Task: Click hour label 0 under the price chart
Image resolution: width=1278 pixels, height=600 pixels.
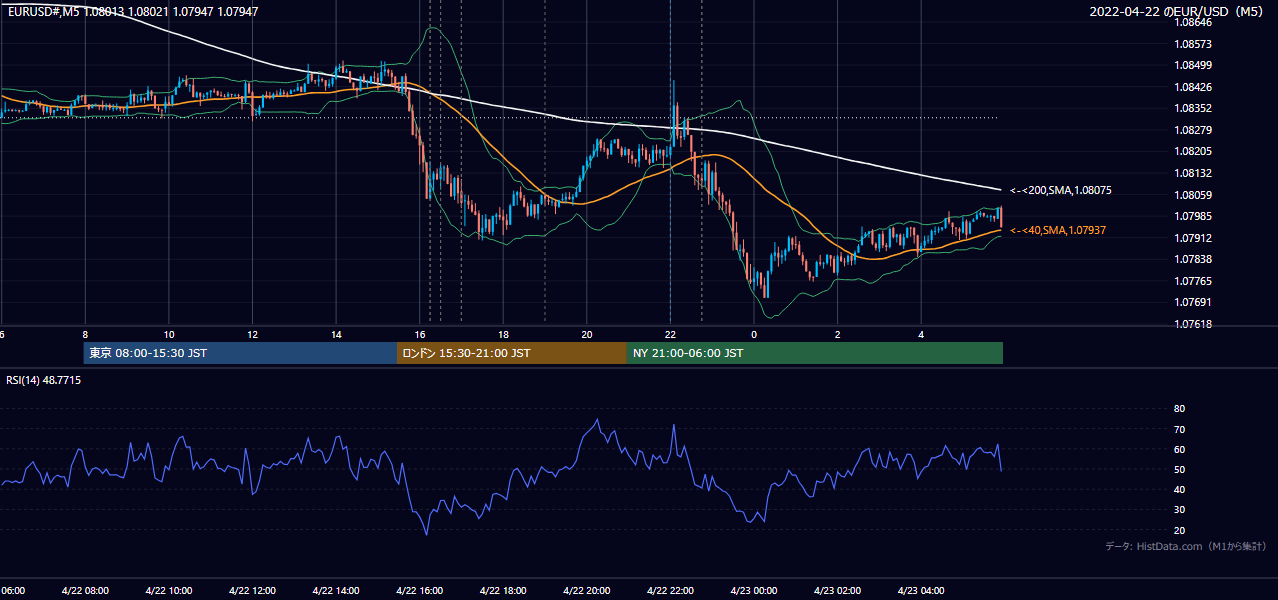Action: point(754,335)
